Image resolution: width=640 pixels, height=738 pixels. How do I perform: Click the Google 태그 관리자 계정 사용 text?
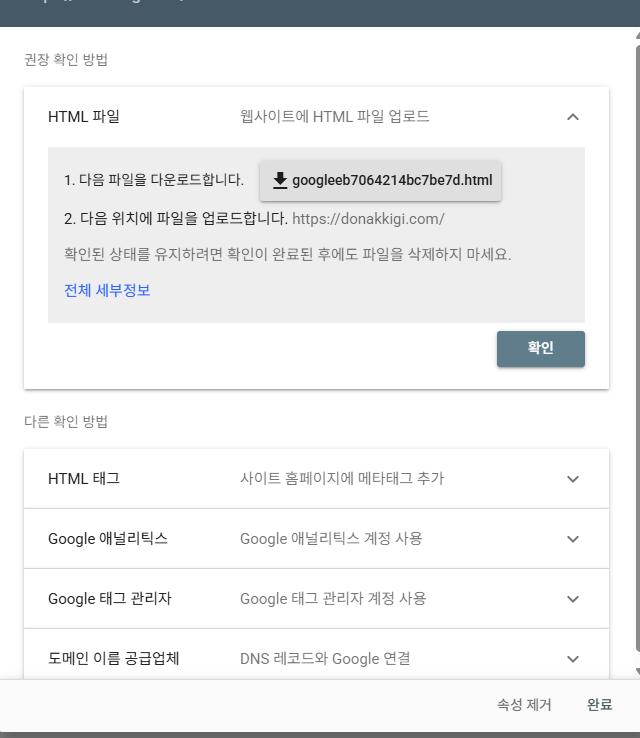point(333,599)
